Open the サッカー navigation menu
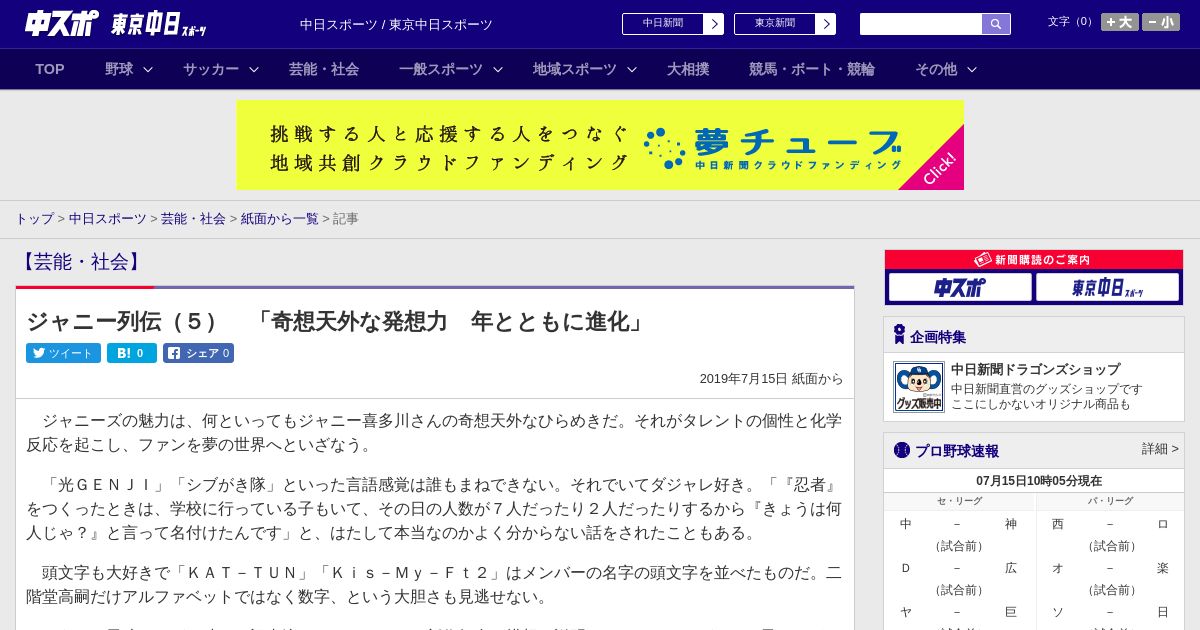1200x630 pixels. tap(211, 69)
